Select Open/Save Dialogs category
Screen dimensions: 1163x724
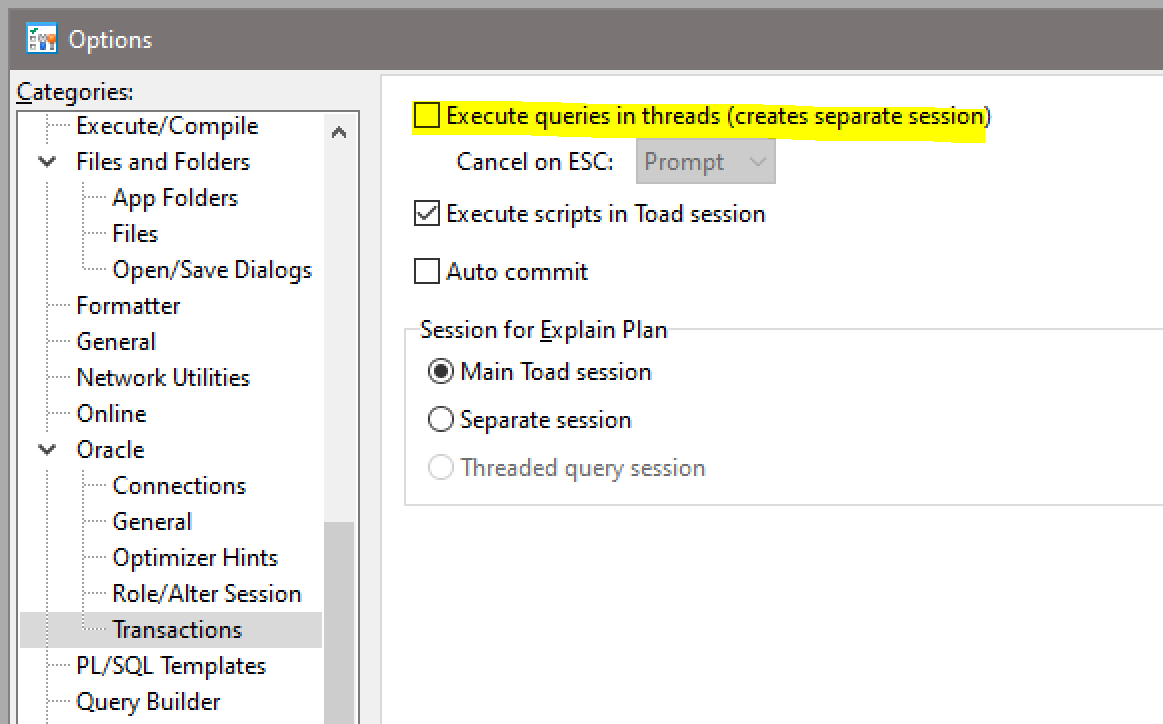(x=212, y=270)
